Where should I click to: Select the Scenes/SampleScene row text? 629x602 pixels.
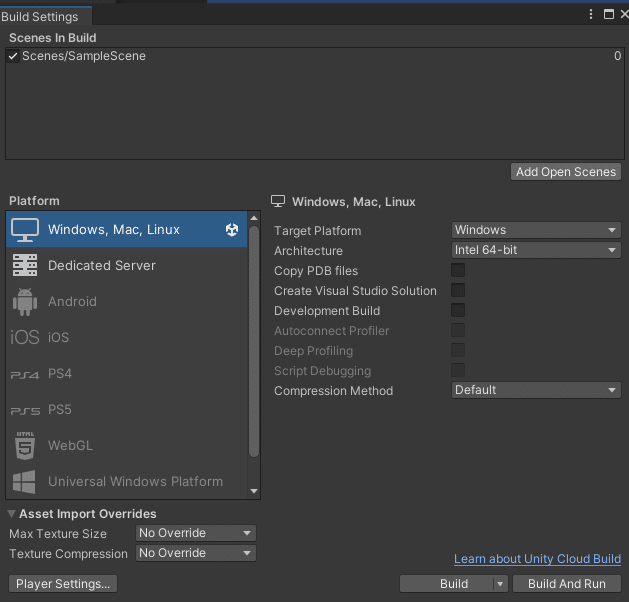(x=84, y=56)
